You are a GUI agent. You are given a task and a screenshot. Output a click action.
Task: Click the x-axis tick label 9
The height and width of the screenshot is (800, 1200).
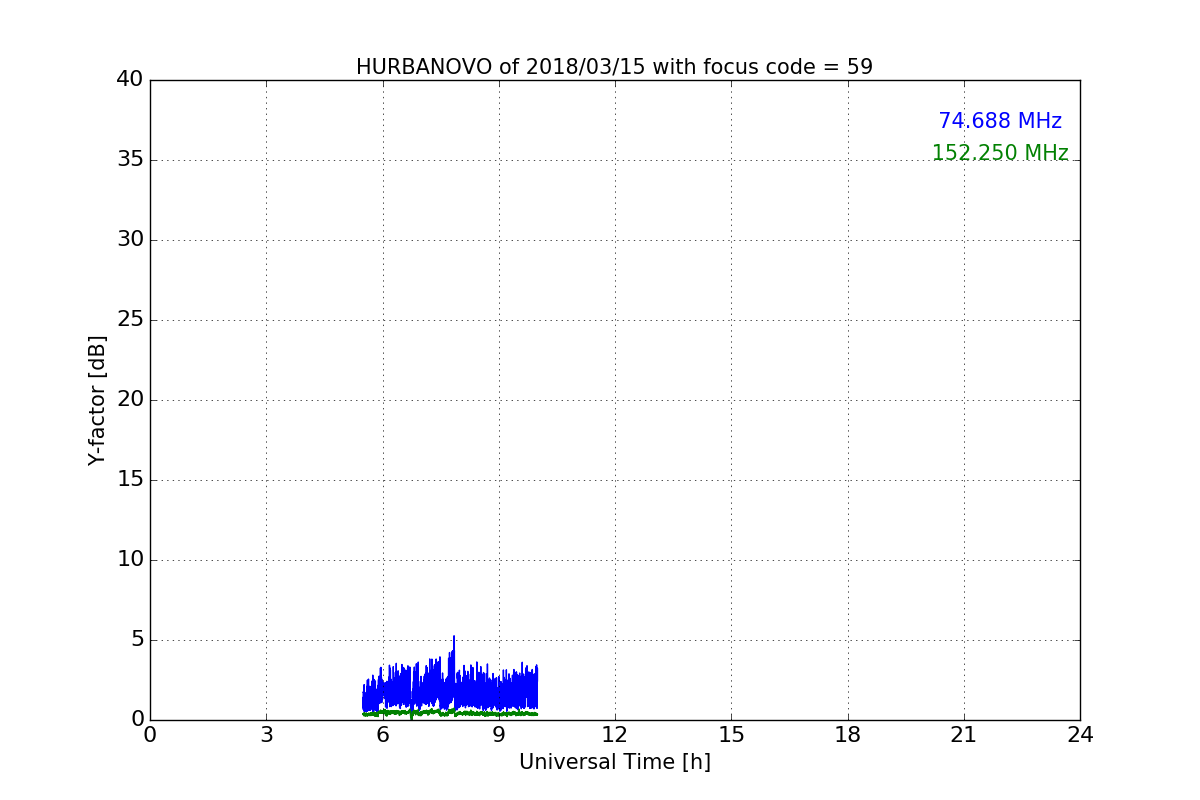(x=498, y=735)
